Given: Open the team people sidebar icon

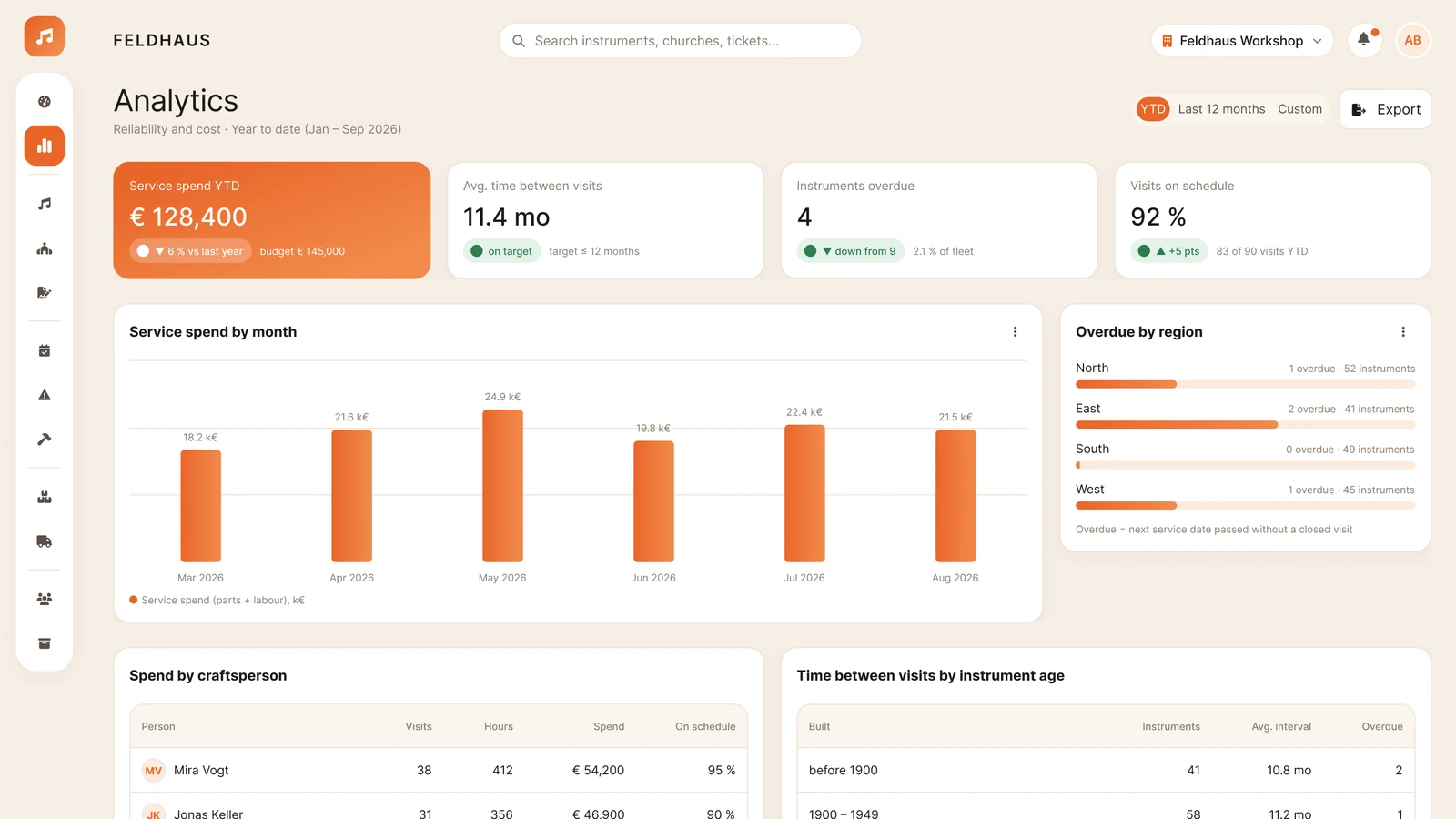Looking at the screenshot, I should pos(45,599).
